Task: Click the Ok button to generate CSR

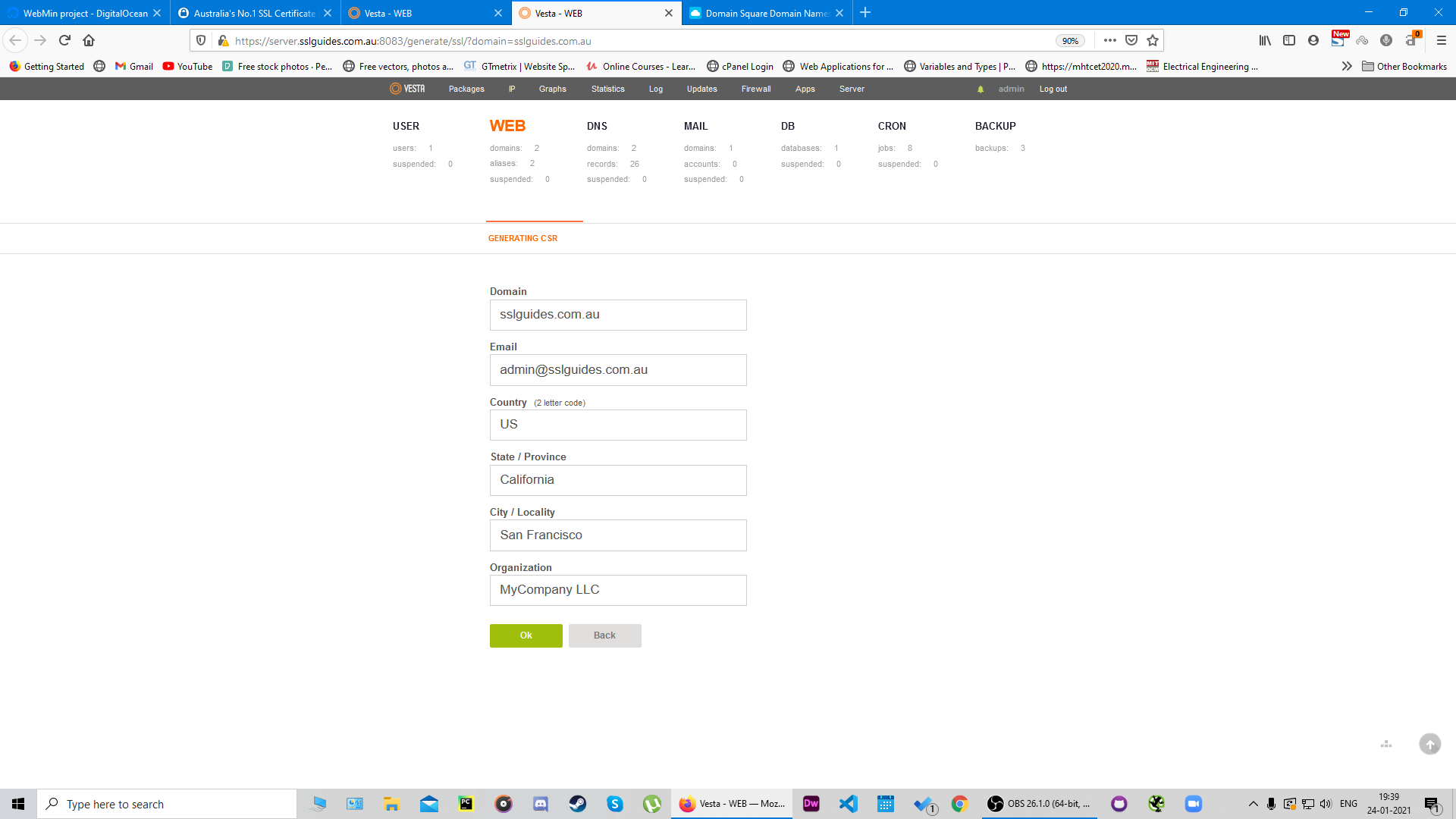Action: [x=526, y=635]
